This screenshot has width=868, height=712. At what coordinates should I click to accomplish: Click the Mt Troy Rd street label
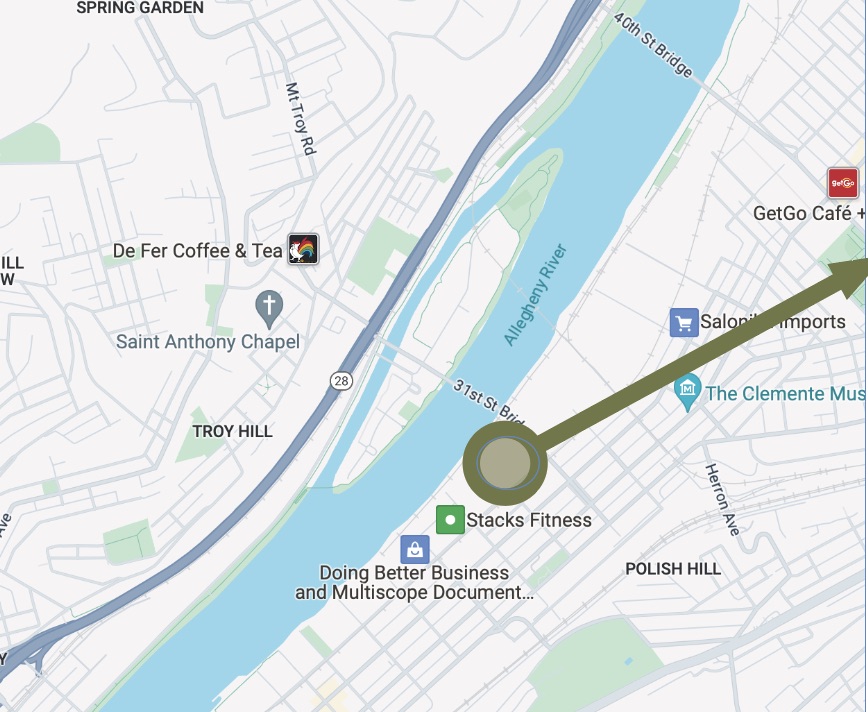coord(301,119)
